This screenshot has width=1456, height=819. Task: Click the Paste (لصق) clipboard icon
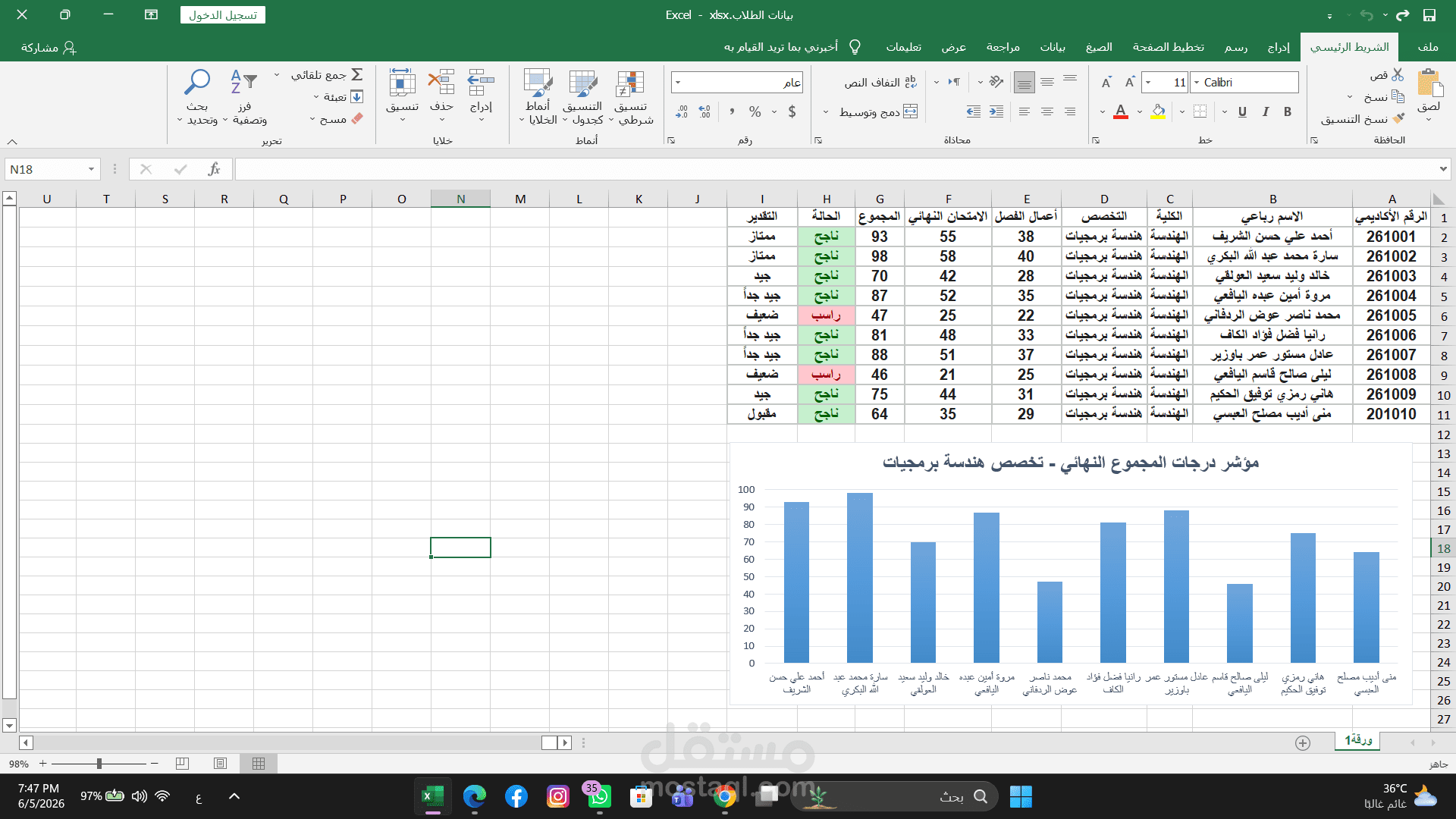tap(1429, 83)
